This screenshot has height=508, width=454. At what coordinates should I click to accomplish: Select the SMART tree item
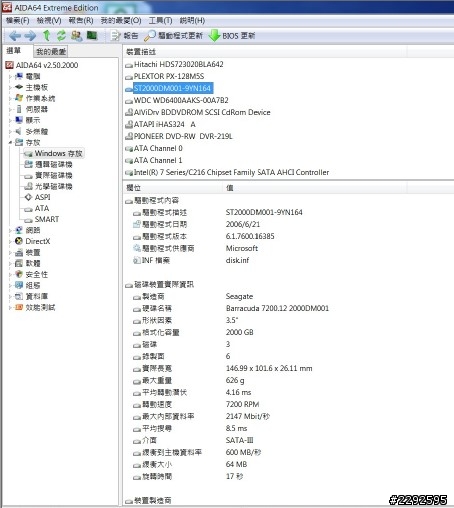tap(47, 219)
